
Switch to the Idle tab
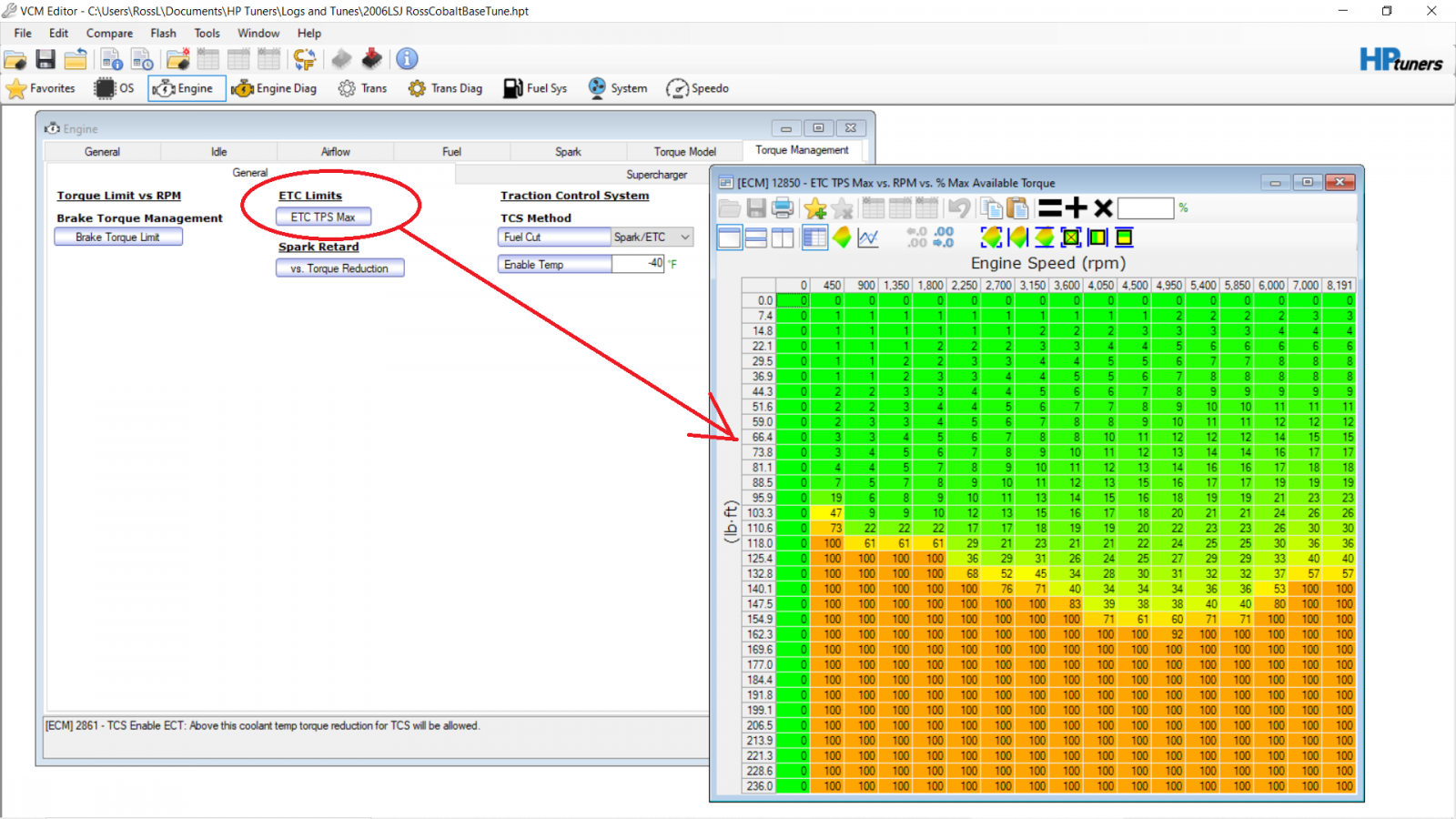point(219,152)
